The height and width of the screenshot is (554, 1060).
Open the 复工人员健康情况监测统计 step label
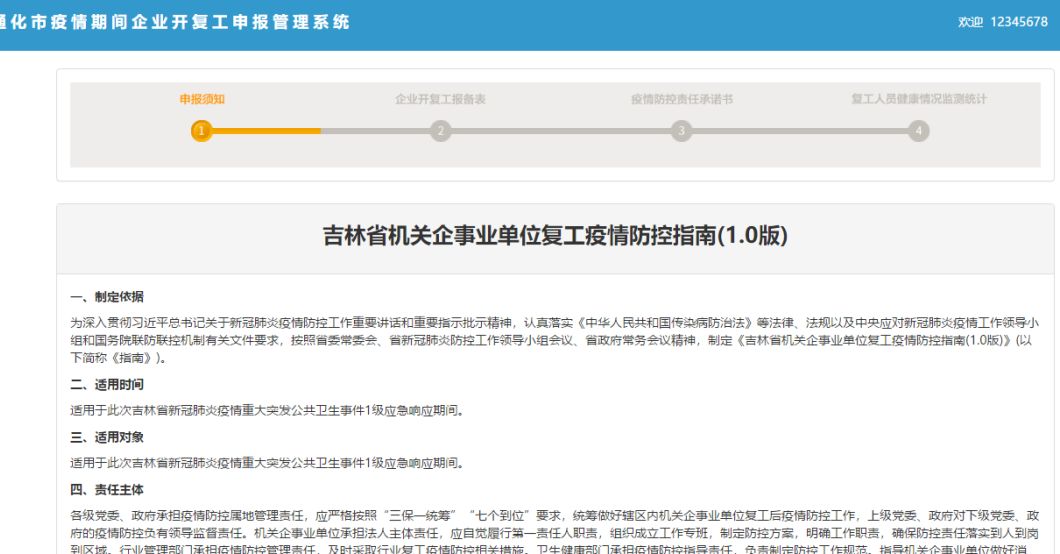tap(918, 99)
